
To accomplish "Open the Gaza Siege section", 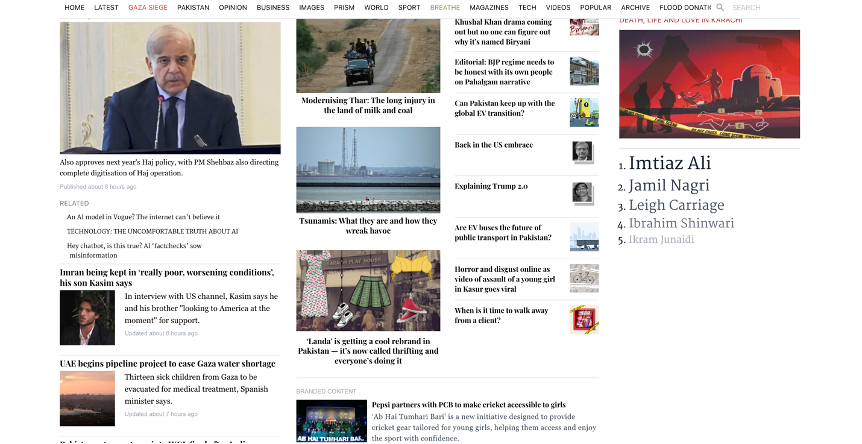I will [x=147, y=7].
